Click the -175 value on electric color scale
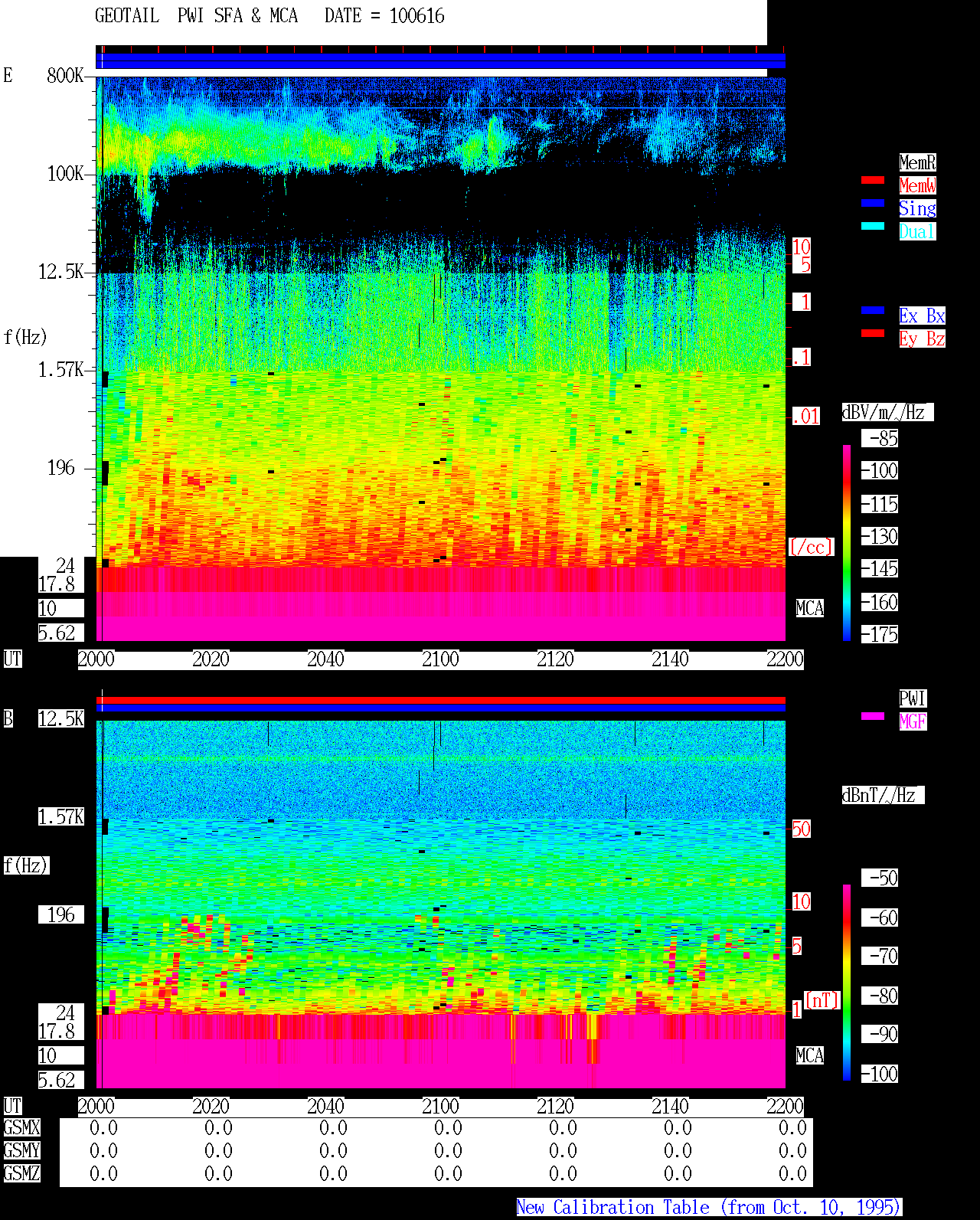The image size is (980, 1220). 880,634
